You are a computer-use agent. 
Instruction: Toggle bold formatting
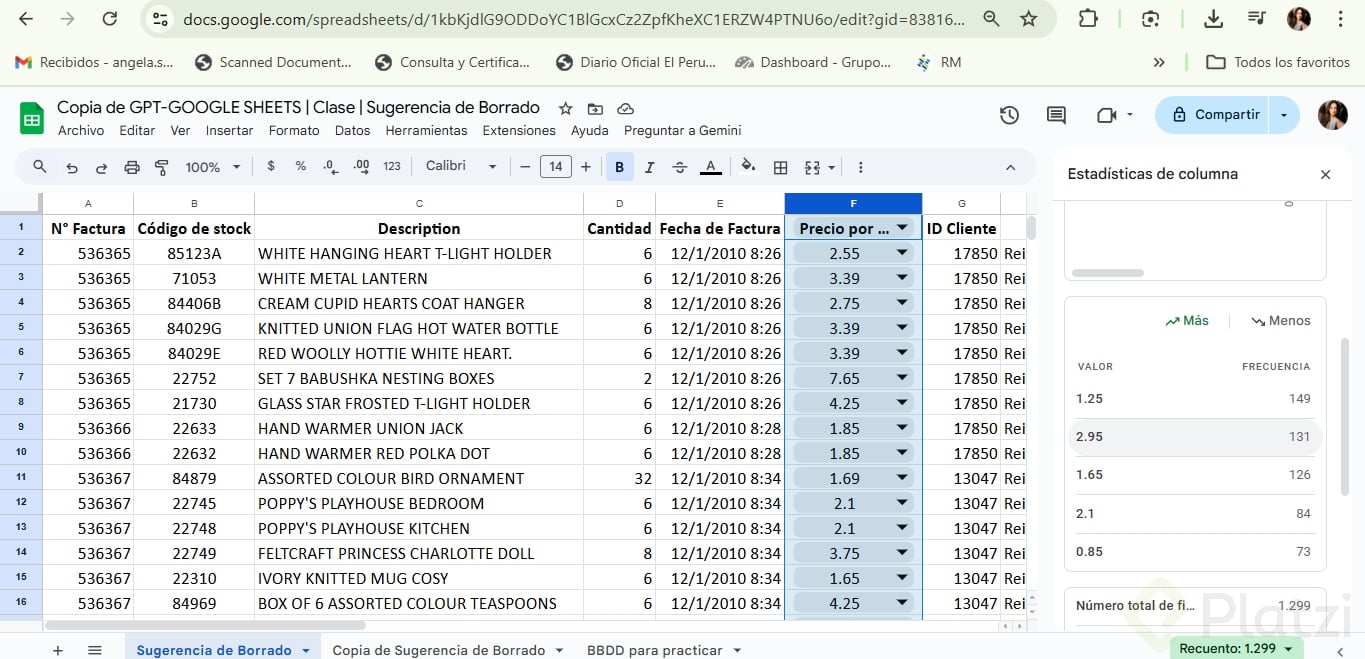click(619, 167)
